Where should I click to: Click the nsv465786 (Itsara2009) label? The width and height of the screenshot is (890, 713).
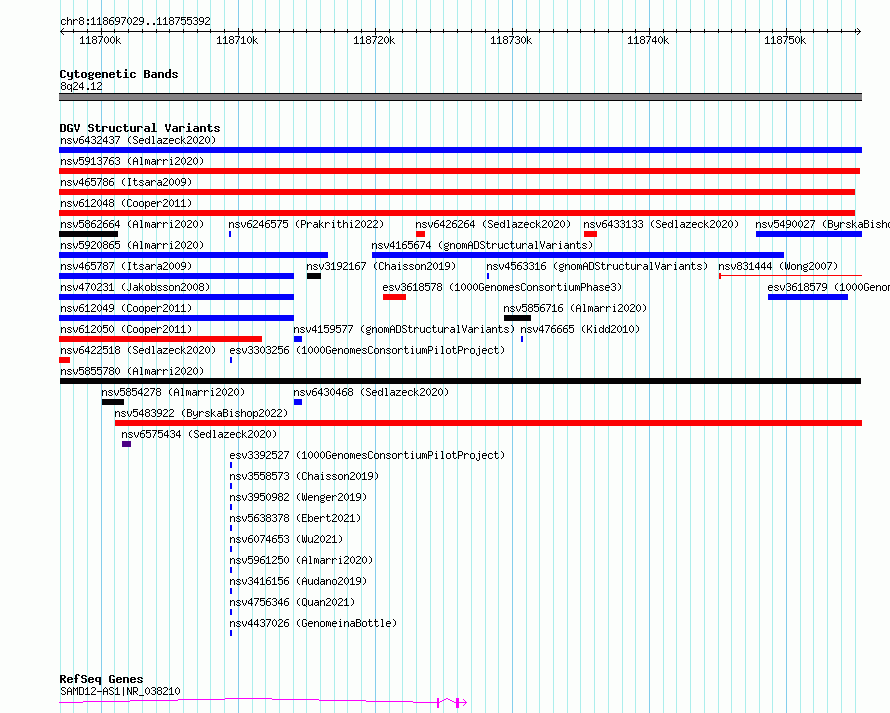(126, 182)
